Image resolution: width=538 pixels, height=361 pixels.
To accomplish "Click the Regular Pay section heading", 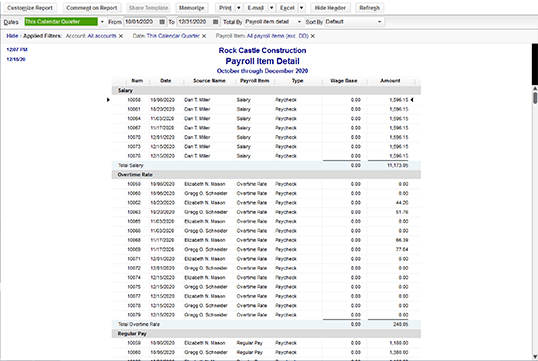I will tap(132, 334).
